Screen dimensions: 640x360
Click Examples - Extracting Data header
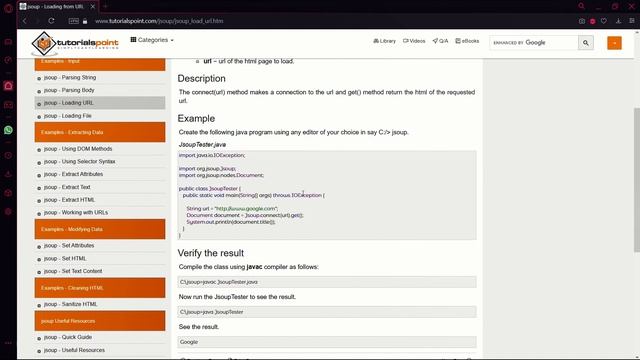[x=100, y=132]
